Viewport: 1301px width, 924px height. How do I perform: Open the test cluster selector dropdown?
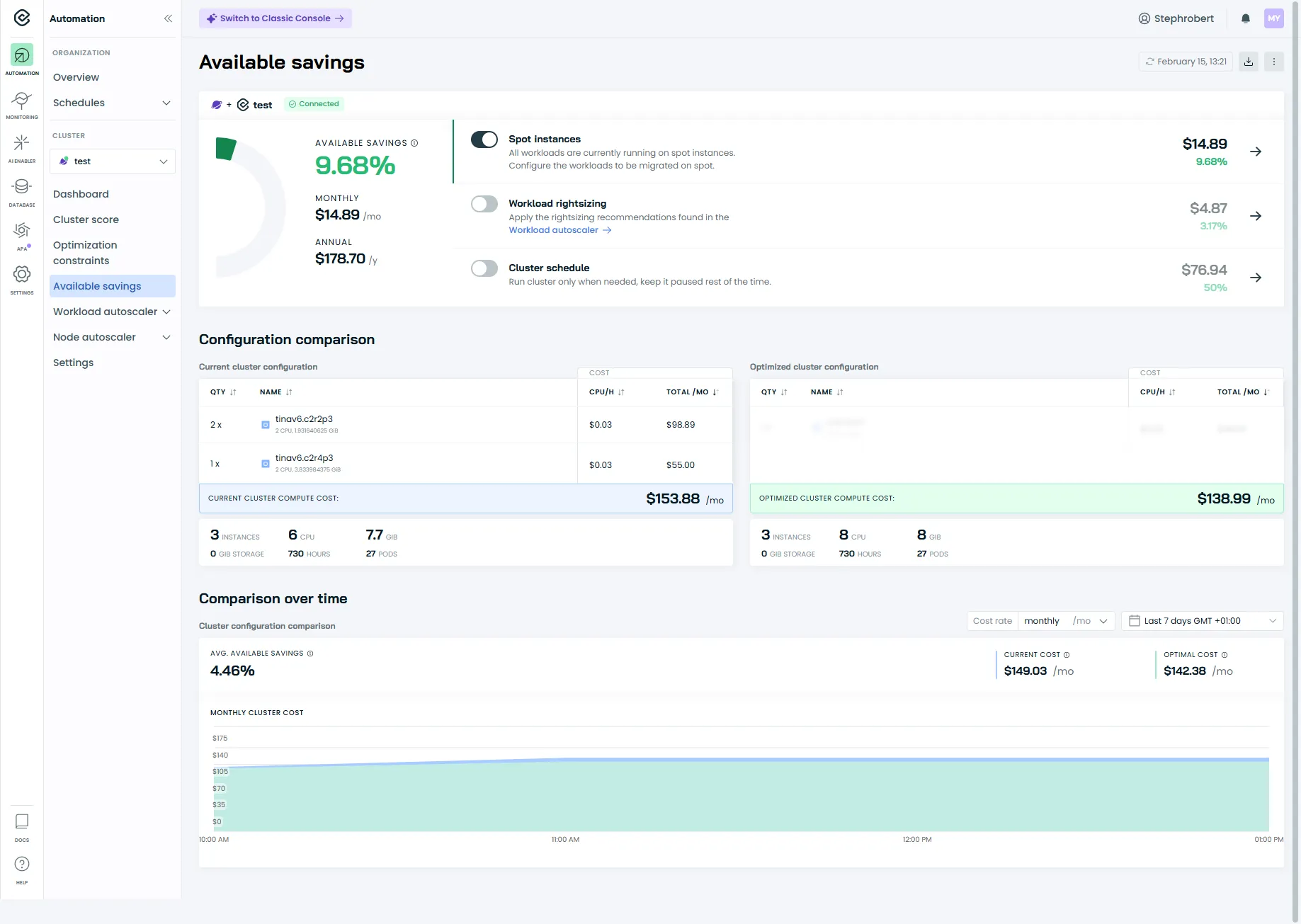[113, 161]
